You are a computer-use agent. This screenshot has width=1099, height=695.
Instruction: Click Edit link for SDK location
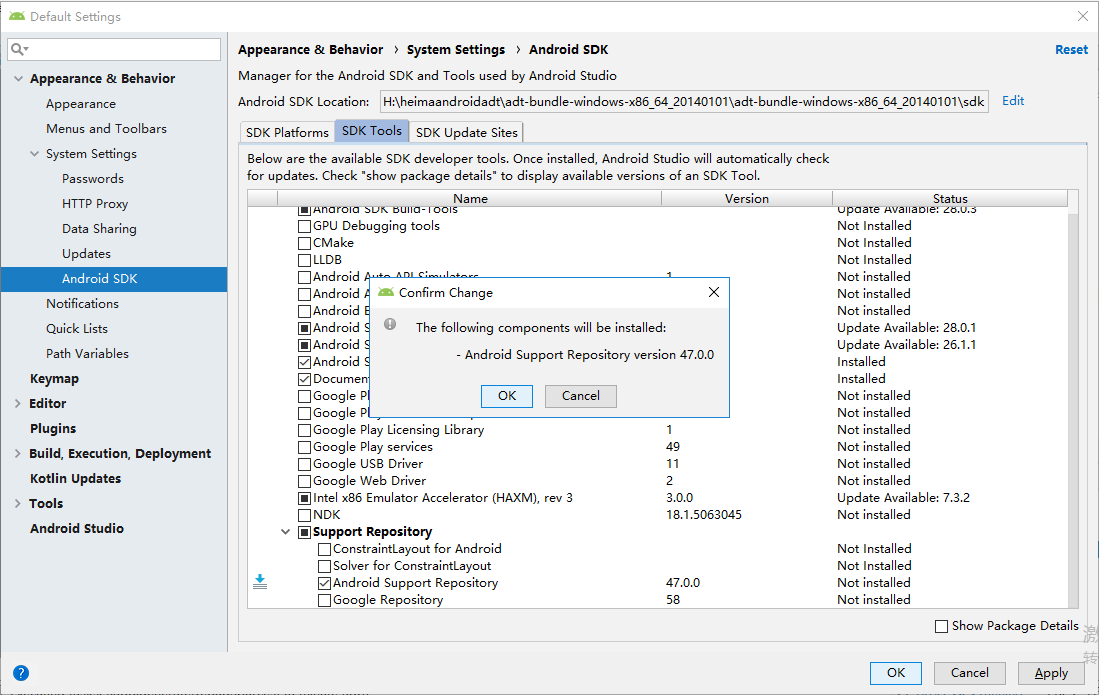pyautogui.click(x=1013, y=101)
